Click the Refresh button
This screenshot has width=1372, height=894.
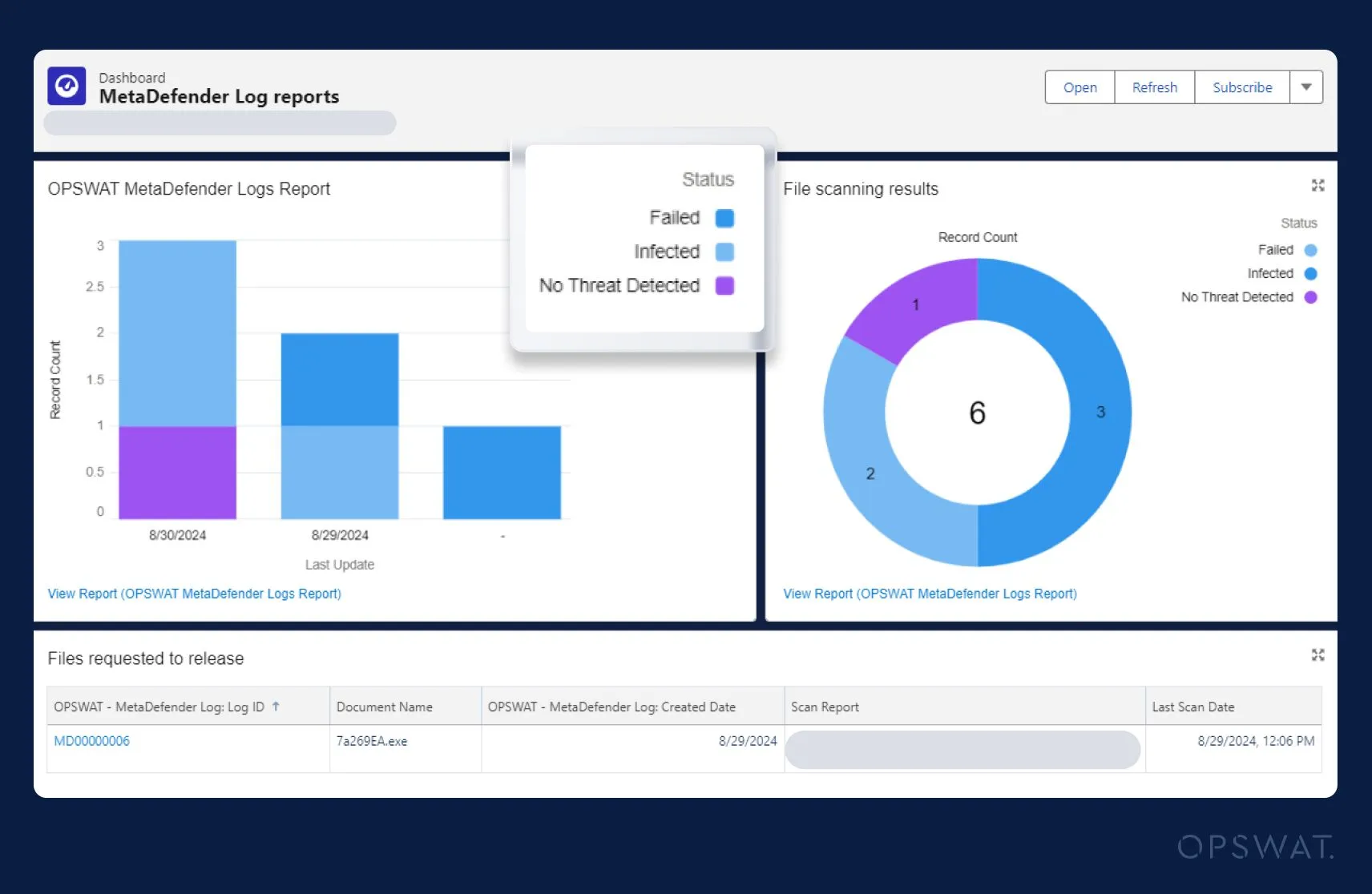click(1154, 87)
